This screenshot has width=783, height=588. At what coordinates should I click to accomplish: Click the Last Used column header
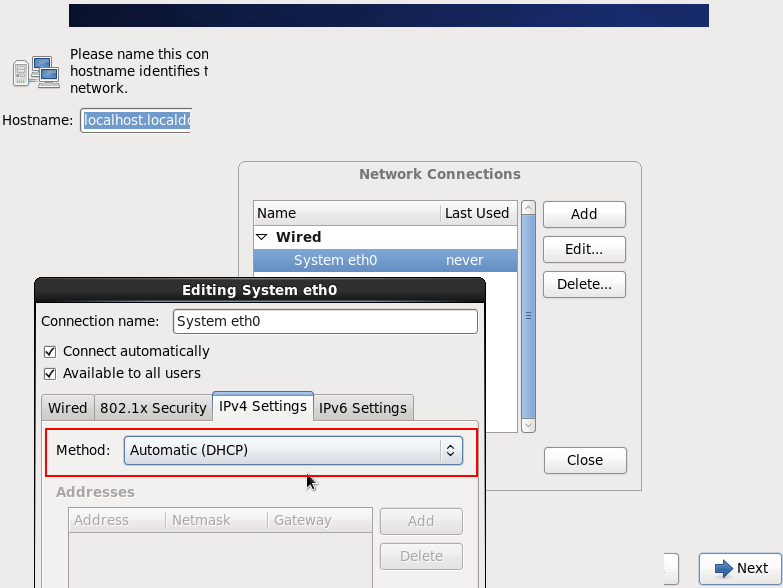pos(478,213)
